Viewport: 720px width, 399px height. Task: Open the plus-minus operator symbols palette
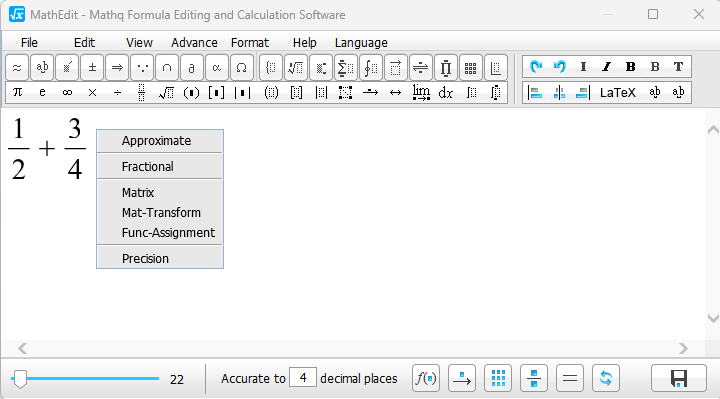coord(92,68)
